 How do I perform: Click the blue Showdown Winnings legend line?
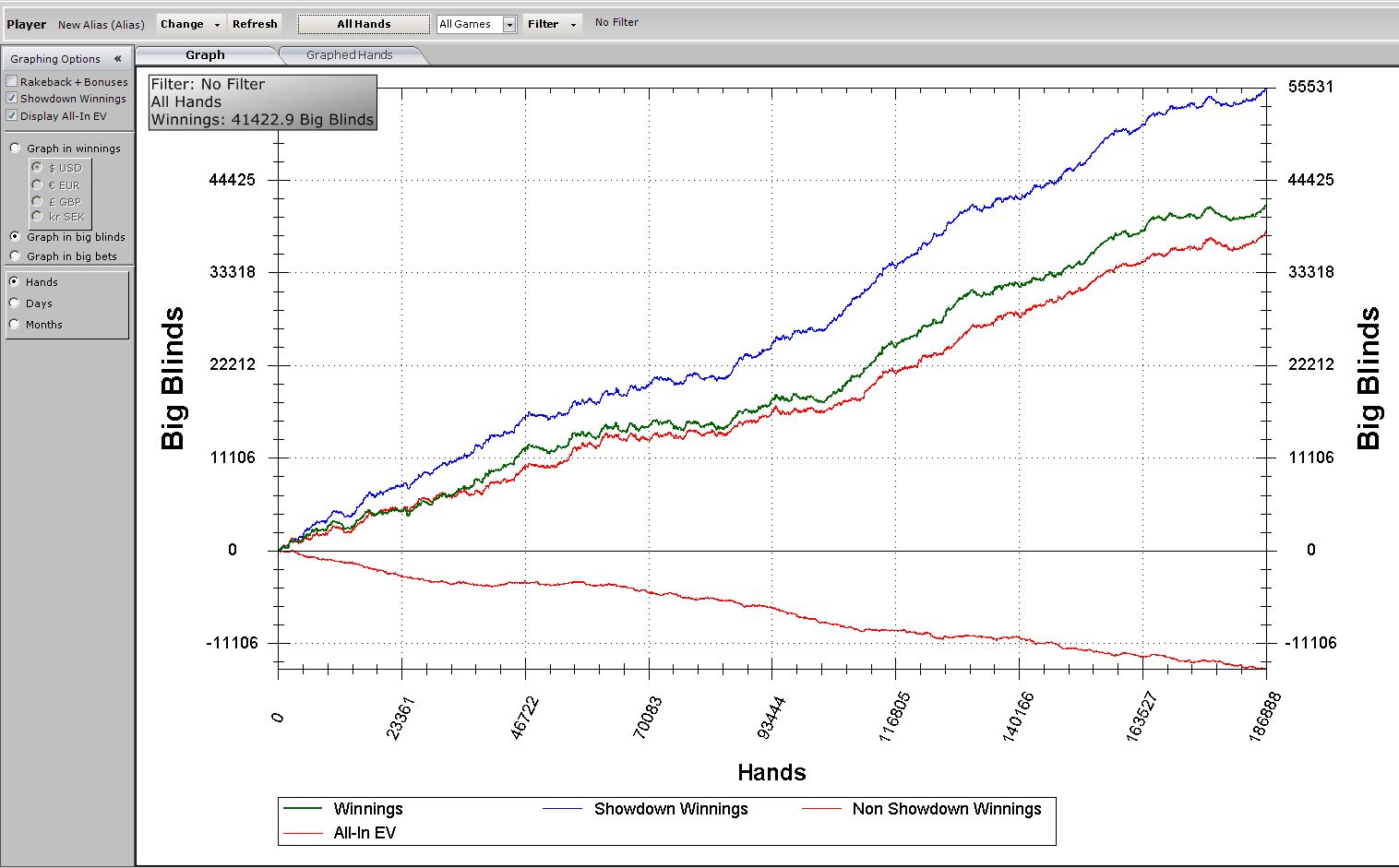click(563, 809)
